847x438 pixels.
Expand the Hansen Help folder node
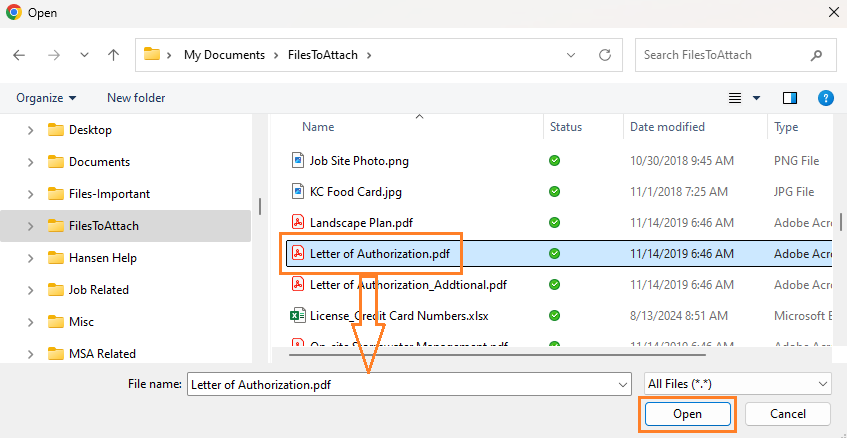(30, 258)
